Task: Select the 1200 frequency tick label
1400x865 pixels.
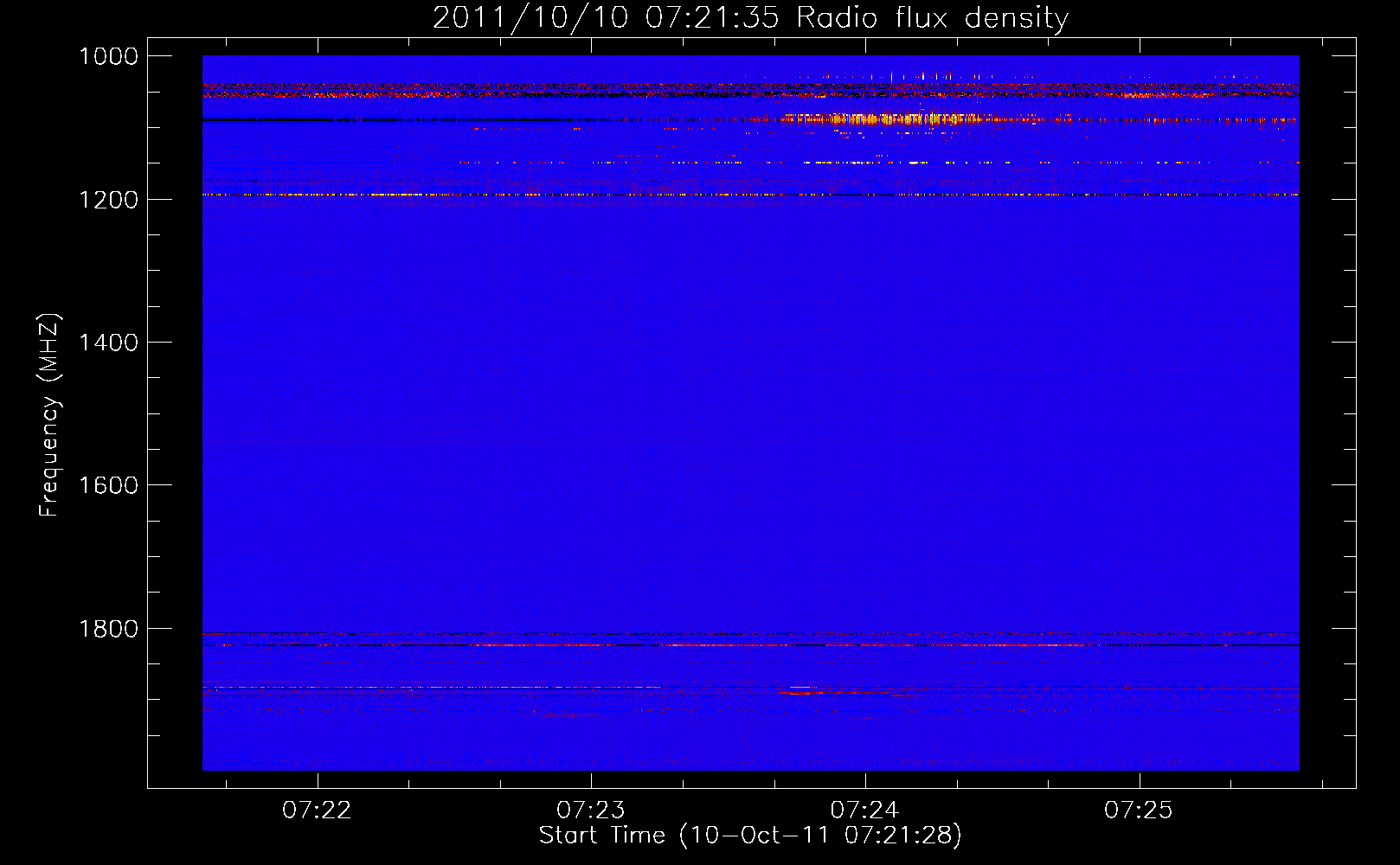Action: [108, 200]
